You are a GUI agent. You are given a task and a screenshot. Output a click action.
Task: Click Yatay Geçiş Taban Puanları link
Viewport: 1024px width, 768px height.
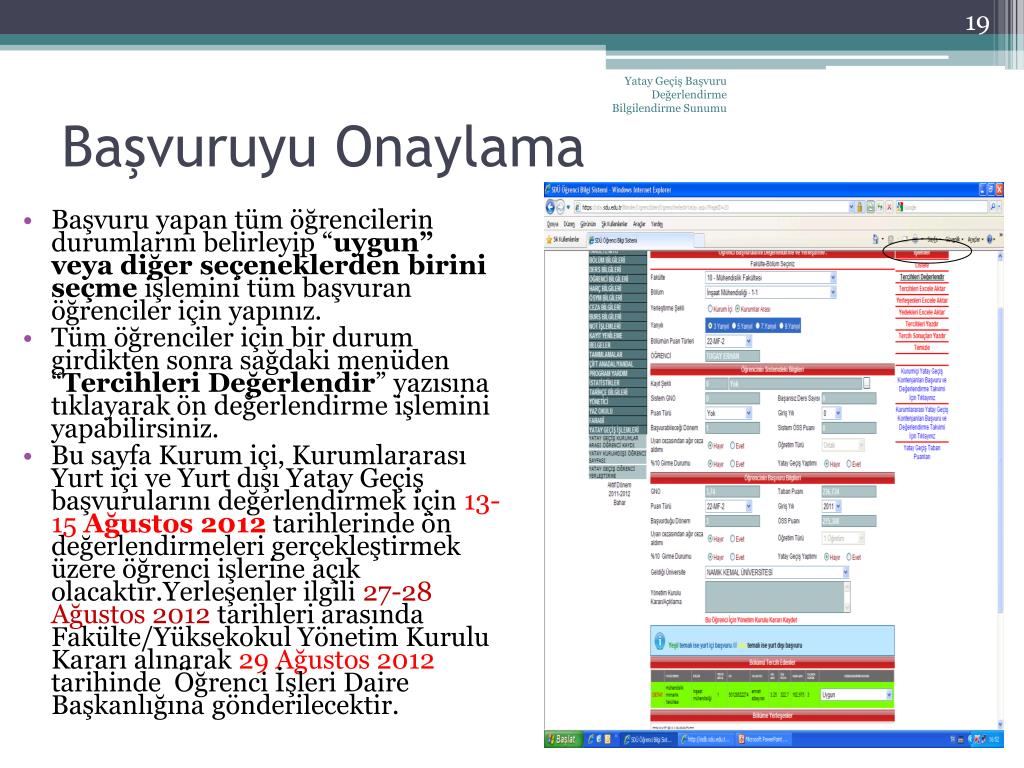[x=921, y=452]
